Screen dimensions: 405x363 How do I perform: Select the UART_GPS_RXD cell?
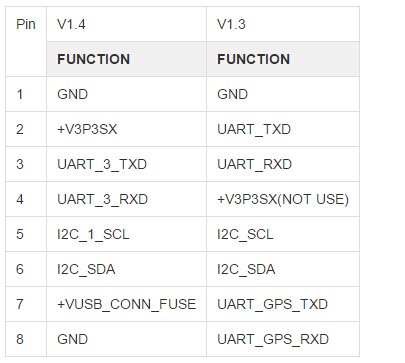point(283,339)
